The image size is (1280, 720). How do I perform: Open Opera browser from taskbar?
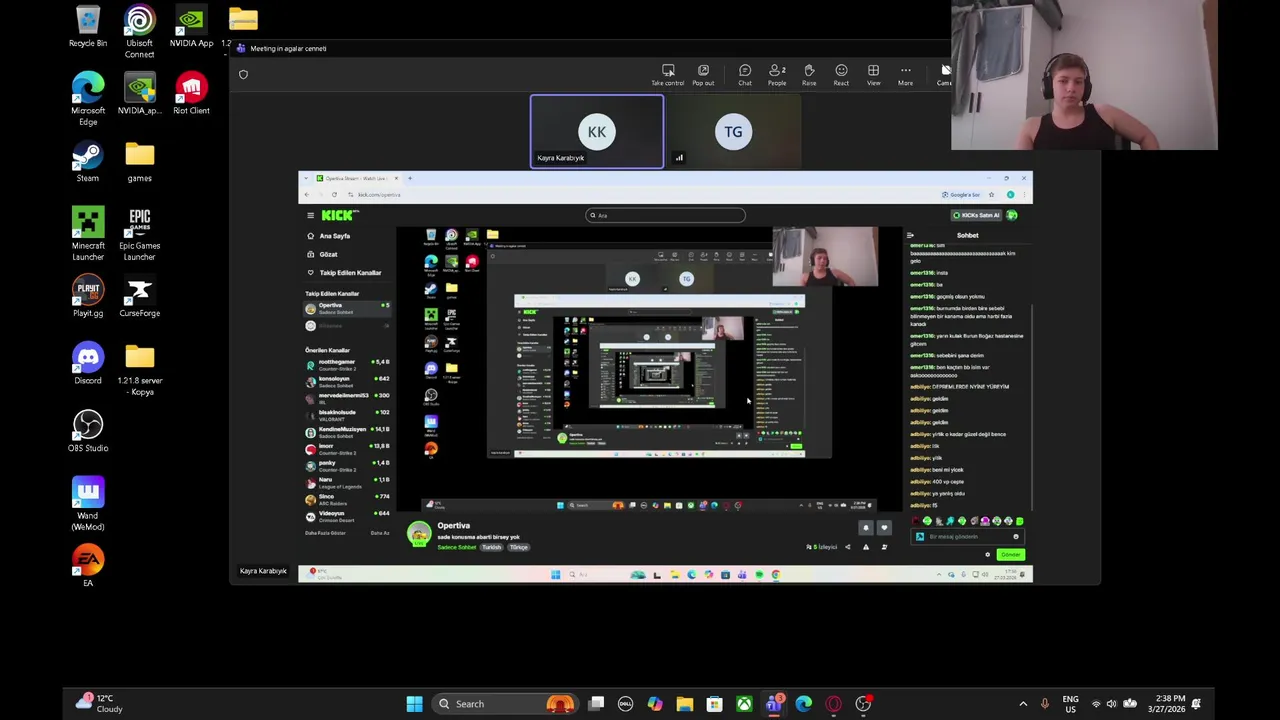[834, 704]
